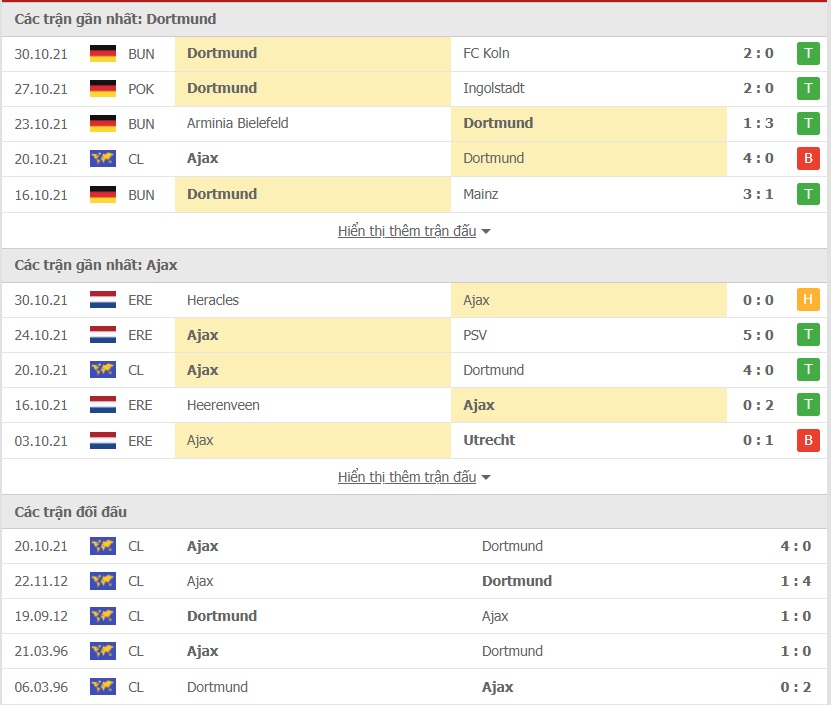Screen dimensions: 831x705
Task: Expand more Ajax matches with 'Hiển thị thêm trận đấu'
Action: (x=407, y=477)
